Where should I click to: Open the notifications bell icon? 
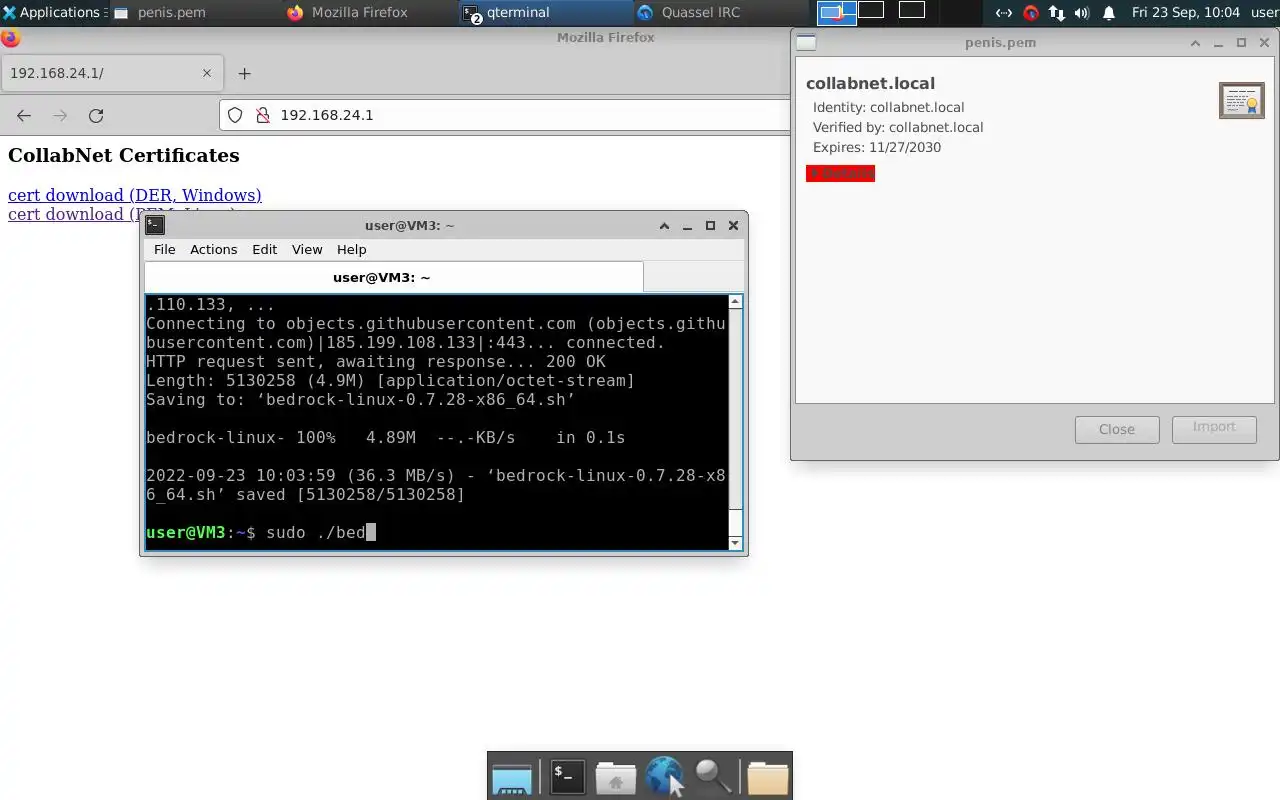(1109, 13)
